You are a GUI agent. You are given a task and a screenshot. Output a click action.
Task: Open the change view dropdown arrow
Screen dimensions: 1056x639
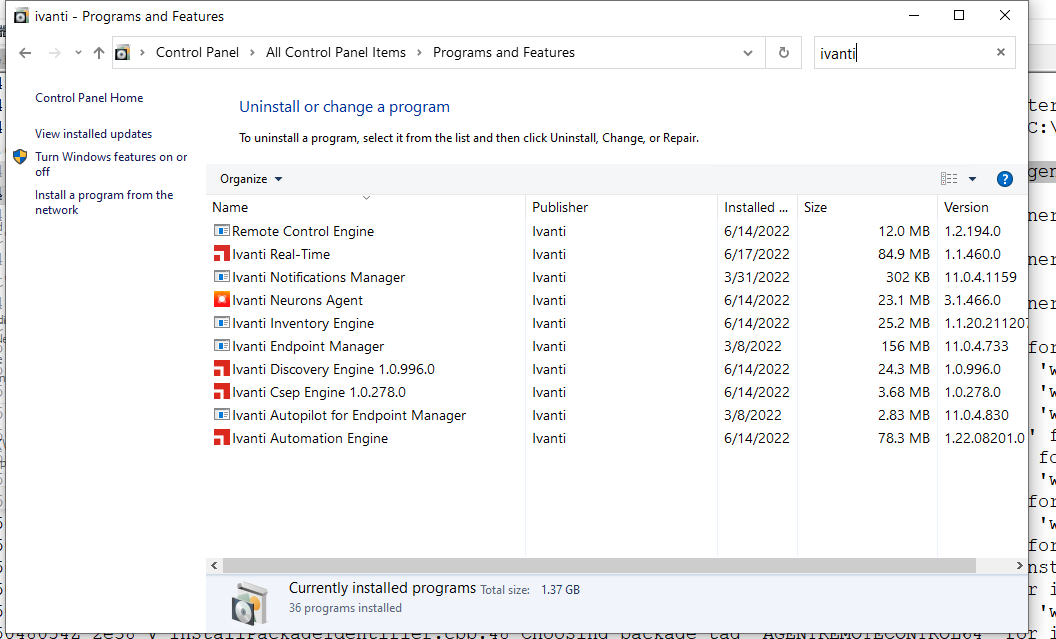[x=970, y=179]
